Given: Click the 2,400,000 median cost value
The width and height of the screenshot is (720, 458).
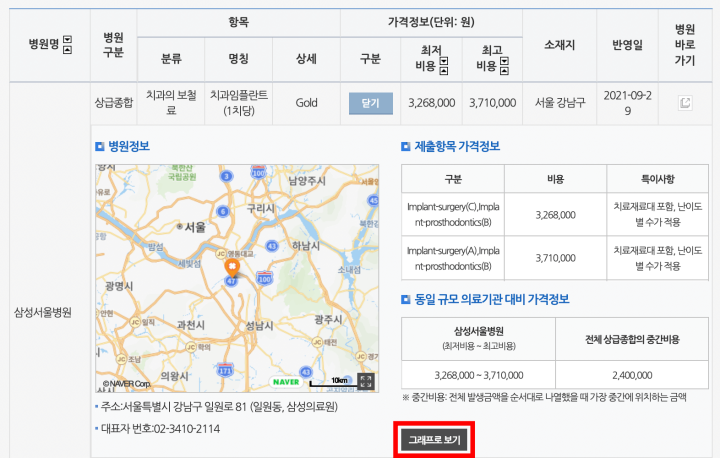Looking at the screenshot, I should click(632, 375).
